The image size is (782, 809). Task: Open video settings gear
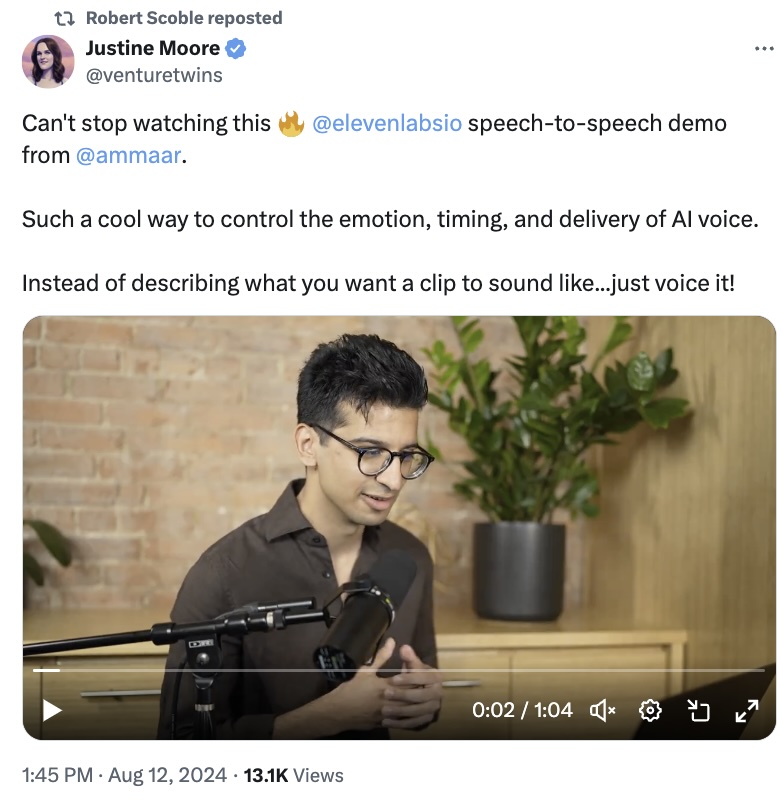[650, 710]
